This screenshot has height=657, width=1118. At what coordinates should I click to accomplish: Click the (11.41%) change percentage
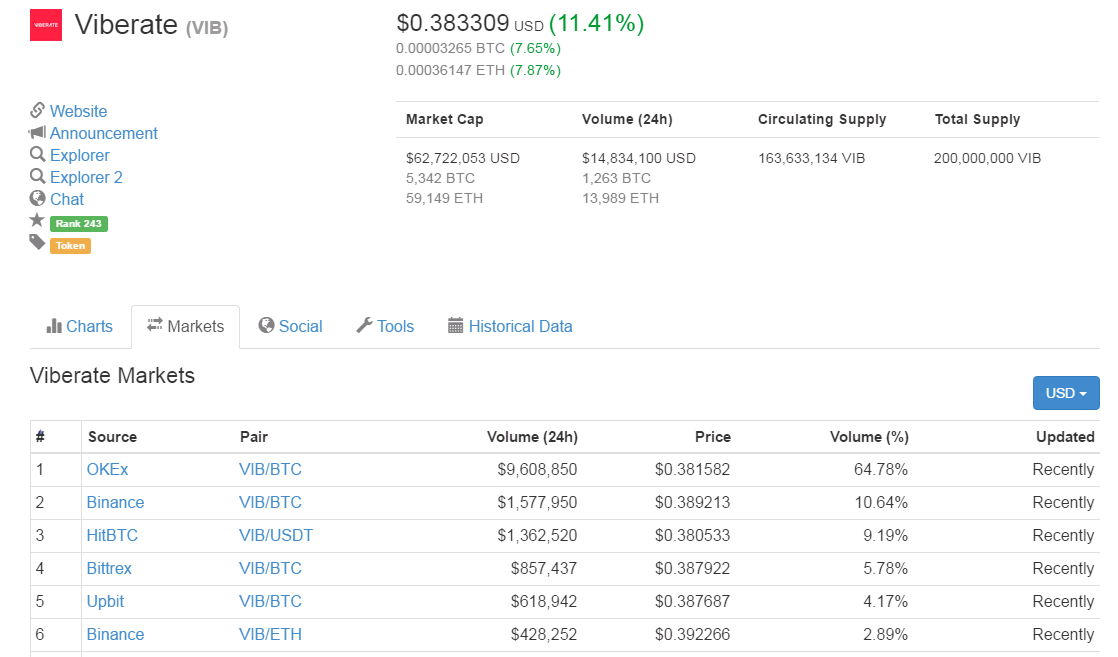(597, 23)
